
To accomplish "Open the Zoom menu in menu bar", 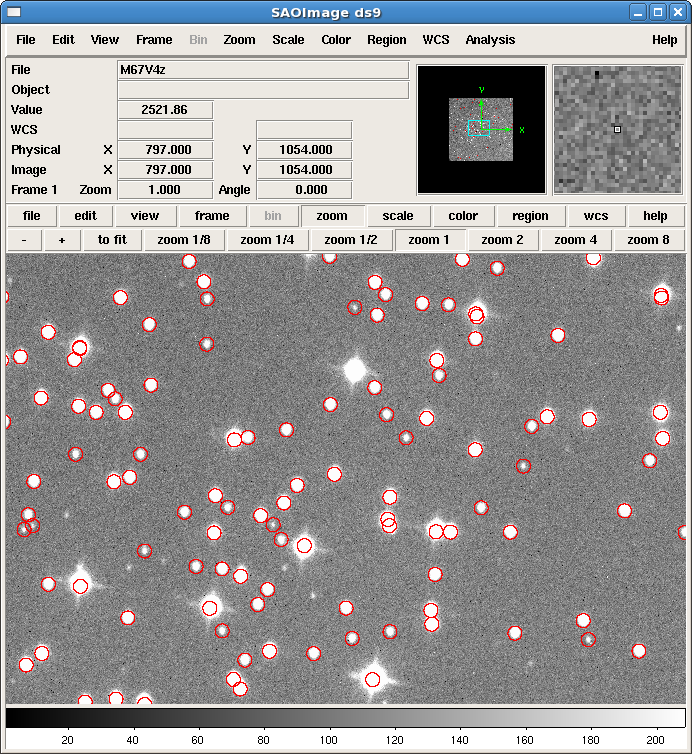I will coord(239,40).
